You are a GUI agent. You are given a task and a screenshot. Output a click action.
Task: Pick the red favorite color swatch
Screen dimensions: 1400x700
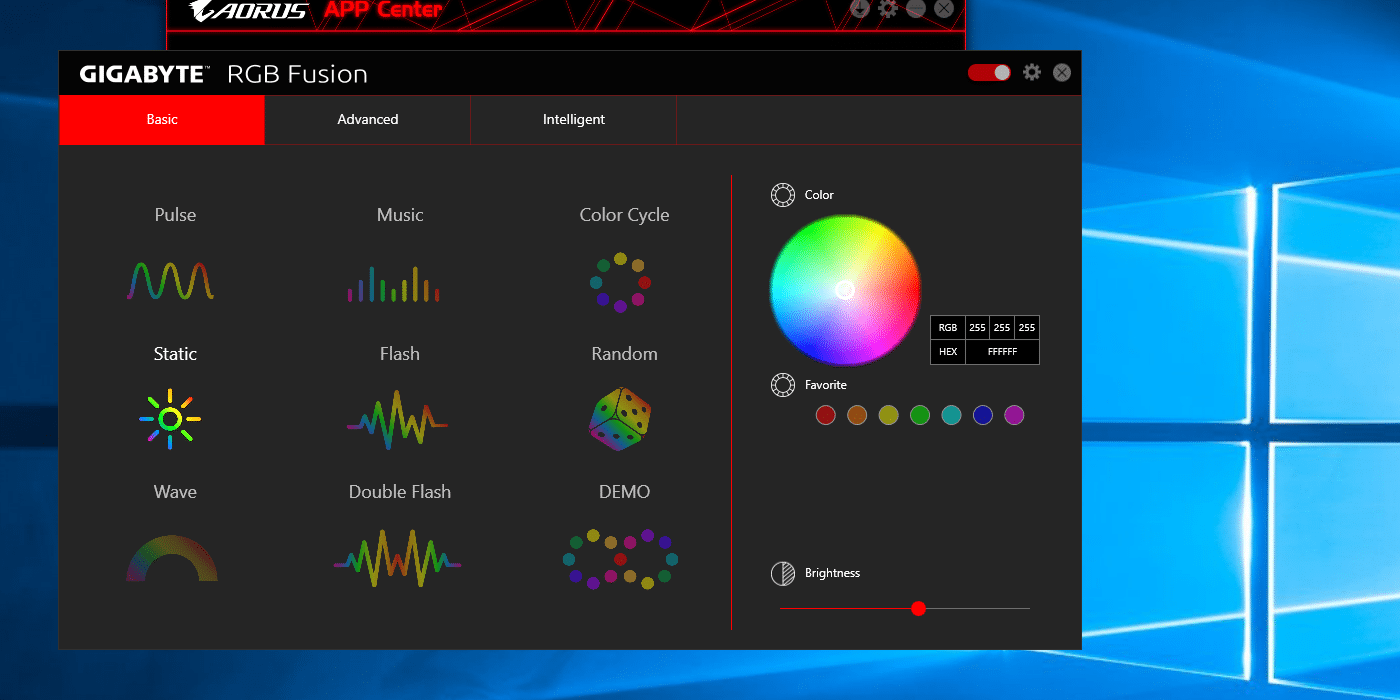tap(825, 415)
